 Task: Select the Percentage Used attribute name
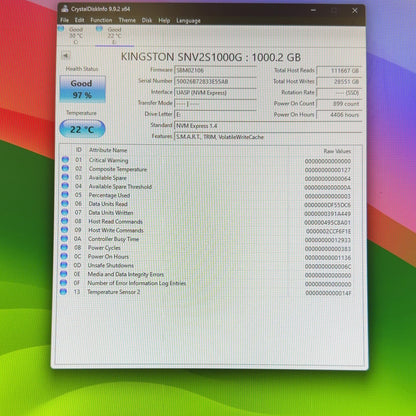(109, 195)
